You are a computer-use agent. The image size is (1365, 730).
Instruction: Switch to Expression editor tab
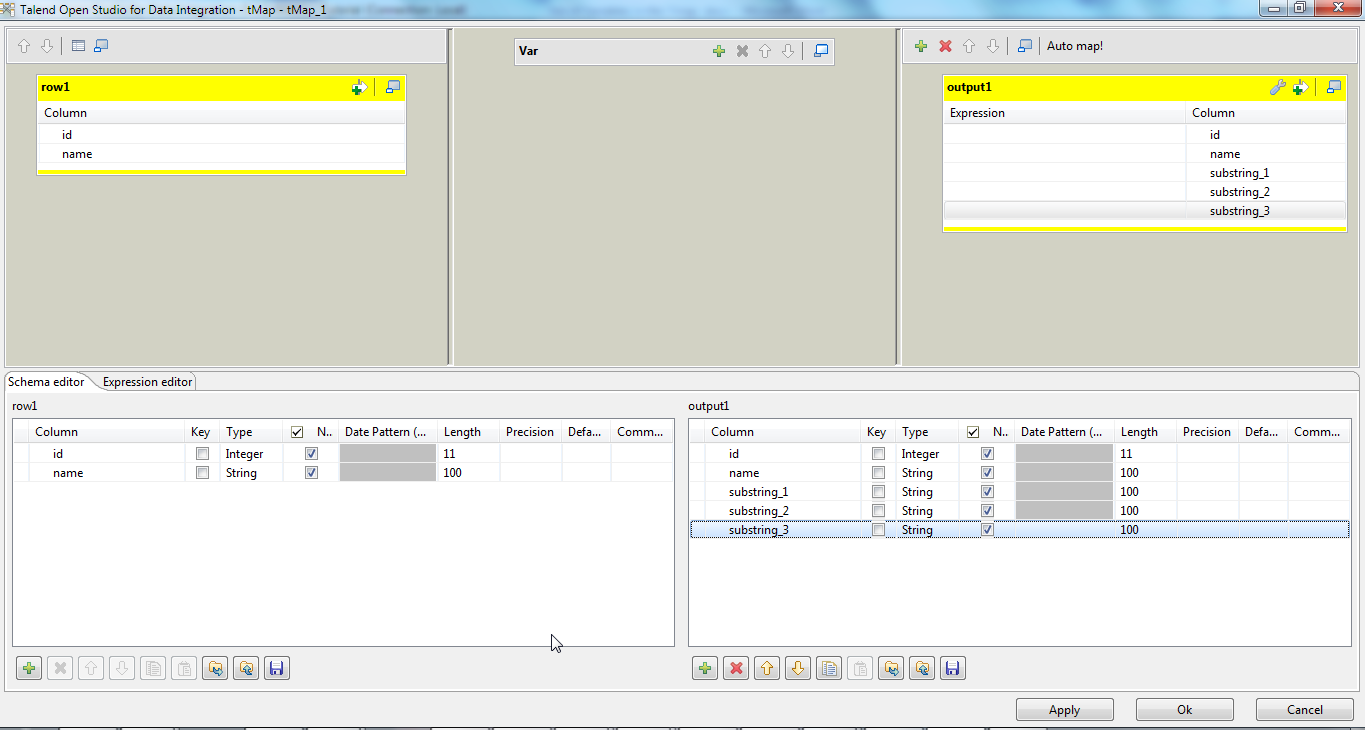[x=147, y=382]
